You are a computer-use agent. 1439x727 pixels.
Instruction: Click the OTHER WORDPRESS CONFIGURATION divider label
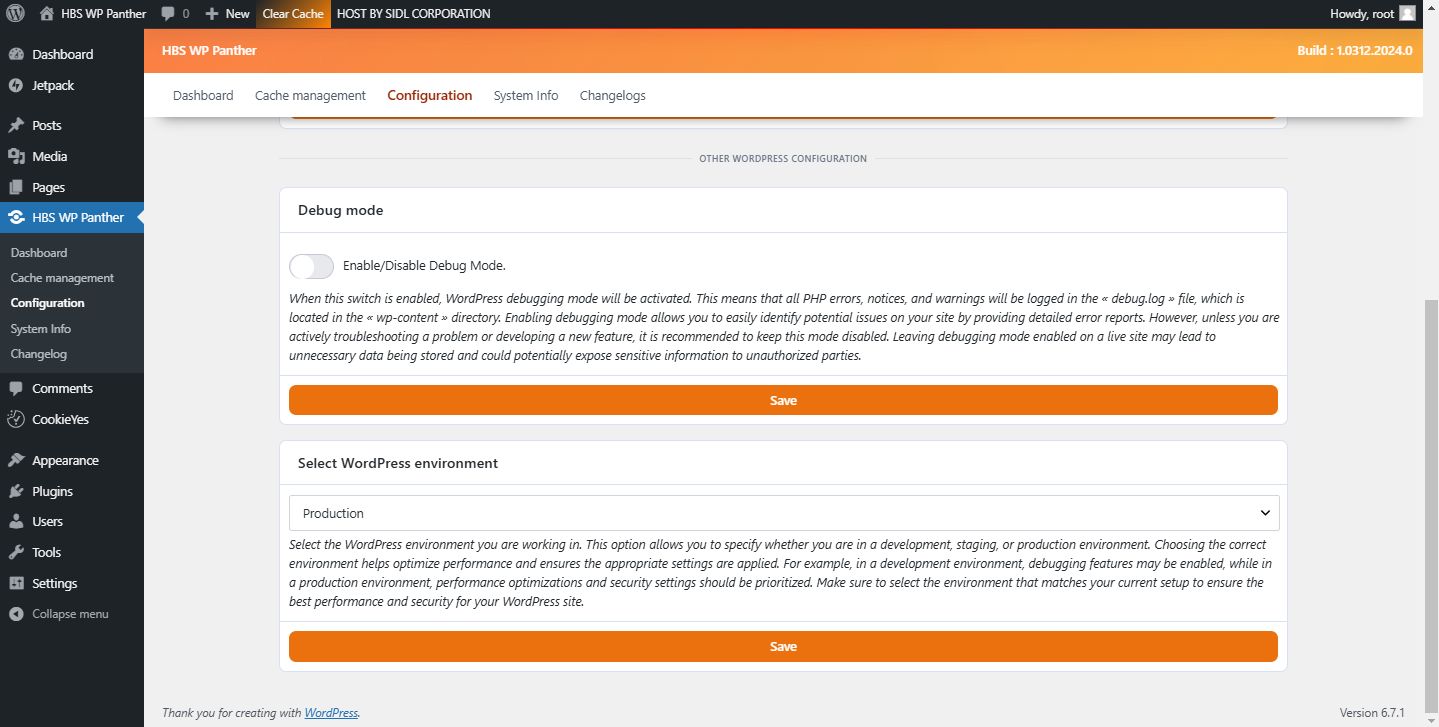[x=783, y=158]
